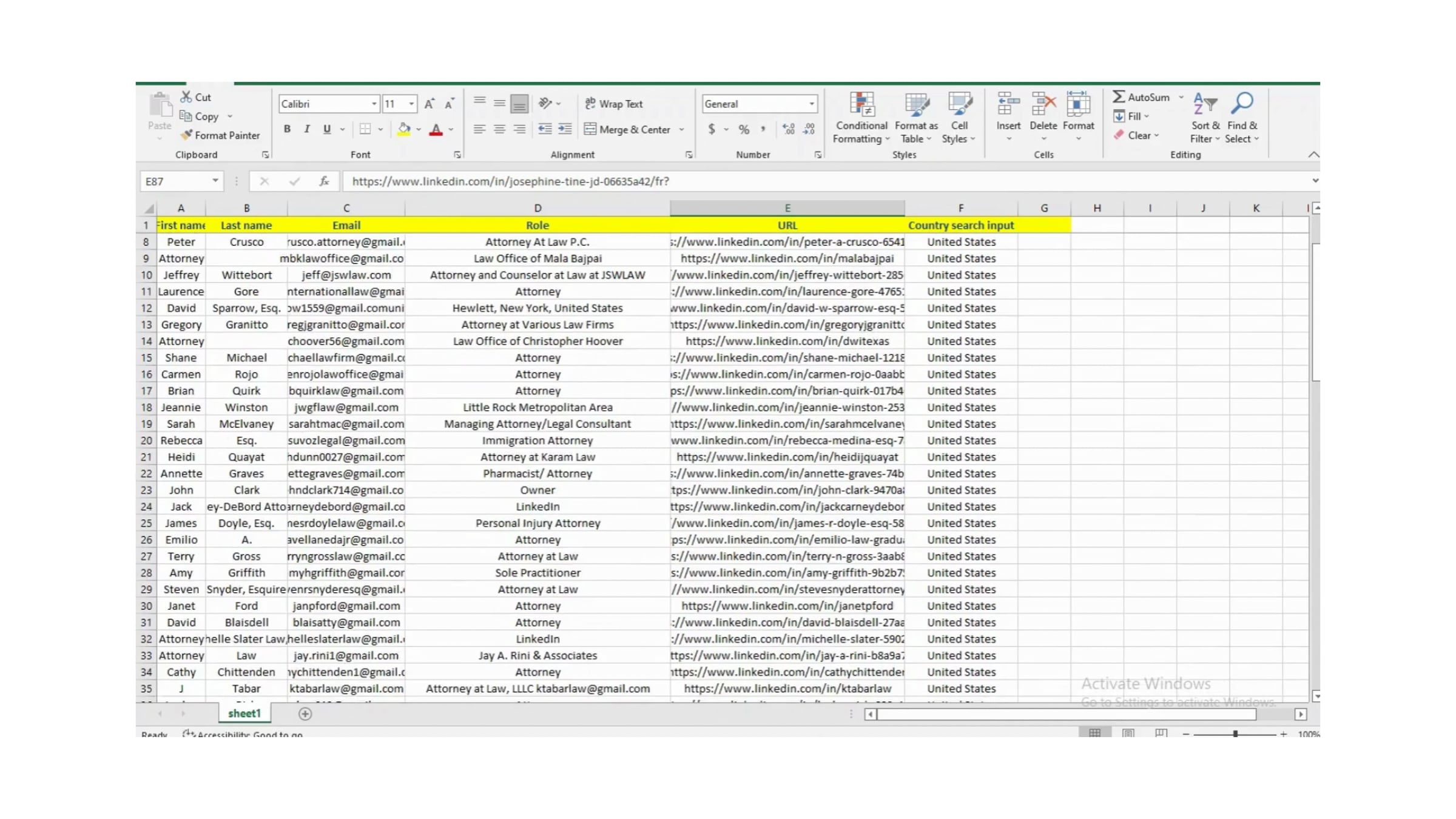
Task: Open the Name Box dropdown arrow
Action: click(215, 181)
